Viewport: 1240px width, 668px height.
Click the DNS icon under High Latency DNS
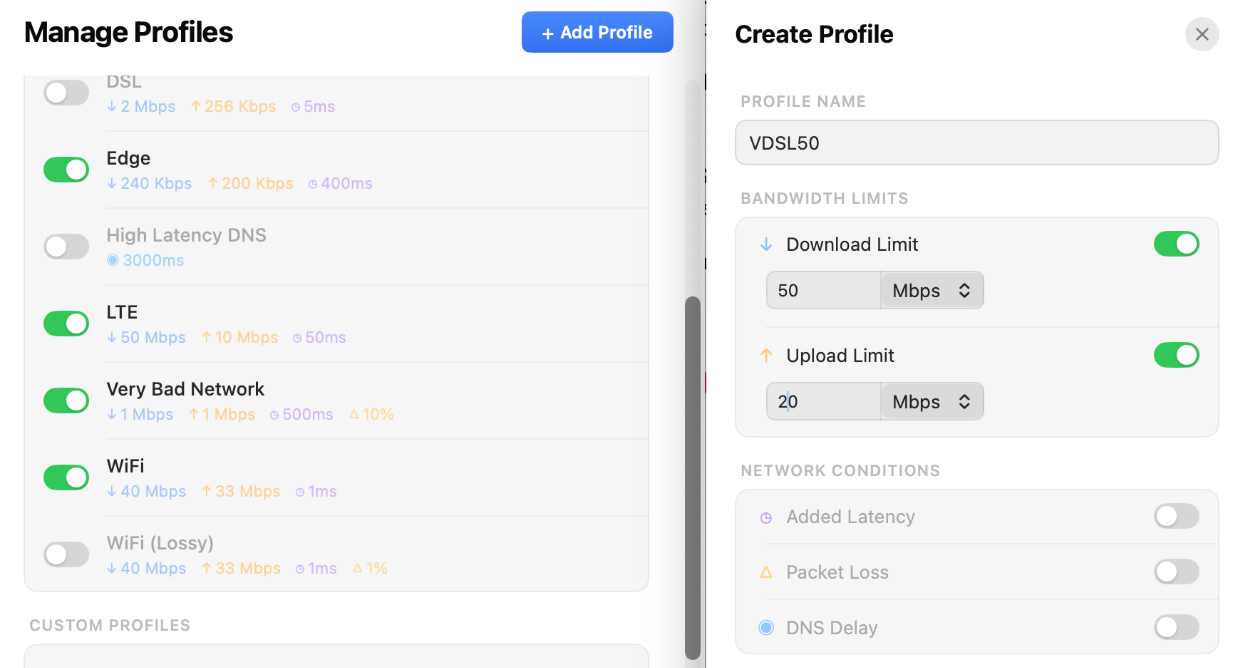coord(113,260)
